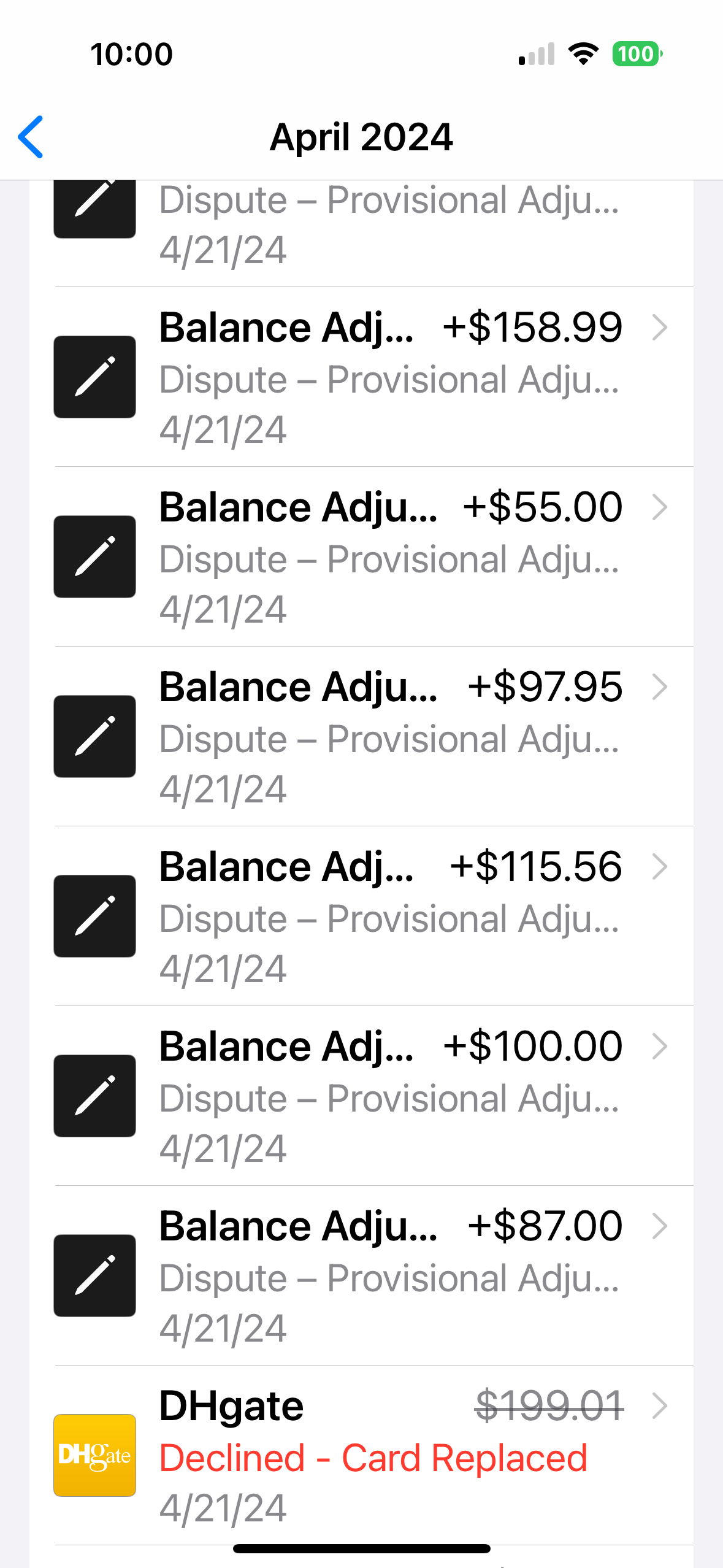Viewport: 723px width, 1568px height.
Task: Tap the DHgate merchant logo
Action: [94, 1455]
